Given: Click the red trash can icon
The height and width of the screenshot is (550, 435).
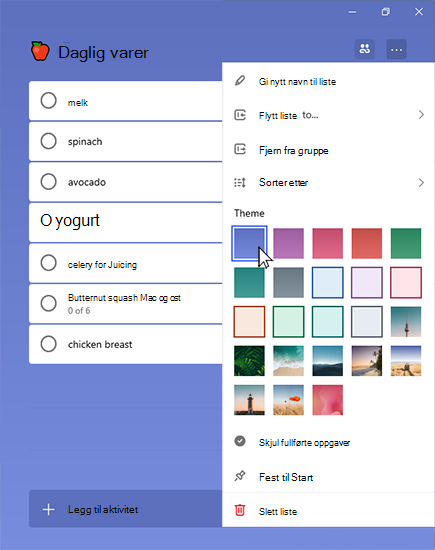Looking at the screenshot, I should (x=240, y=510).
